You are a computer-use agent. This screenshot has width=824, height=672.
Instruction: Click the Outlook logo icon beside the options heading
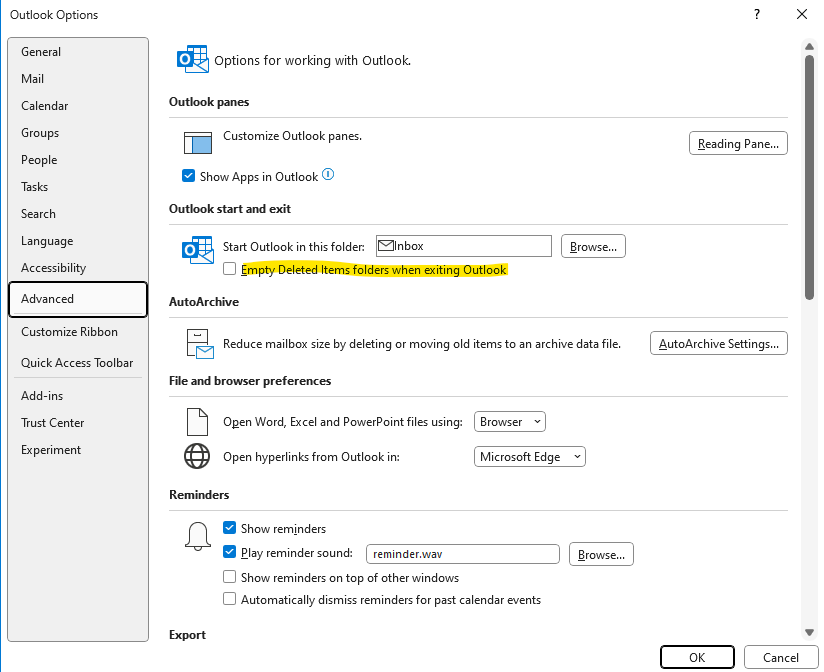coord(192,59)
